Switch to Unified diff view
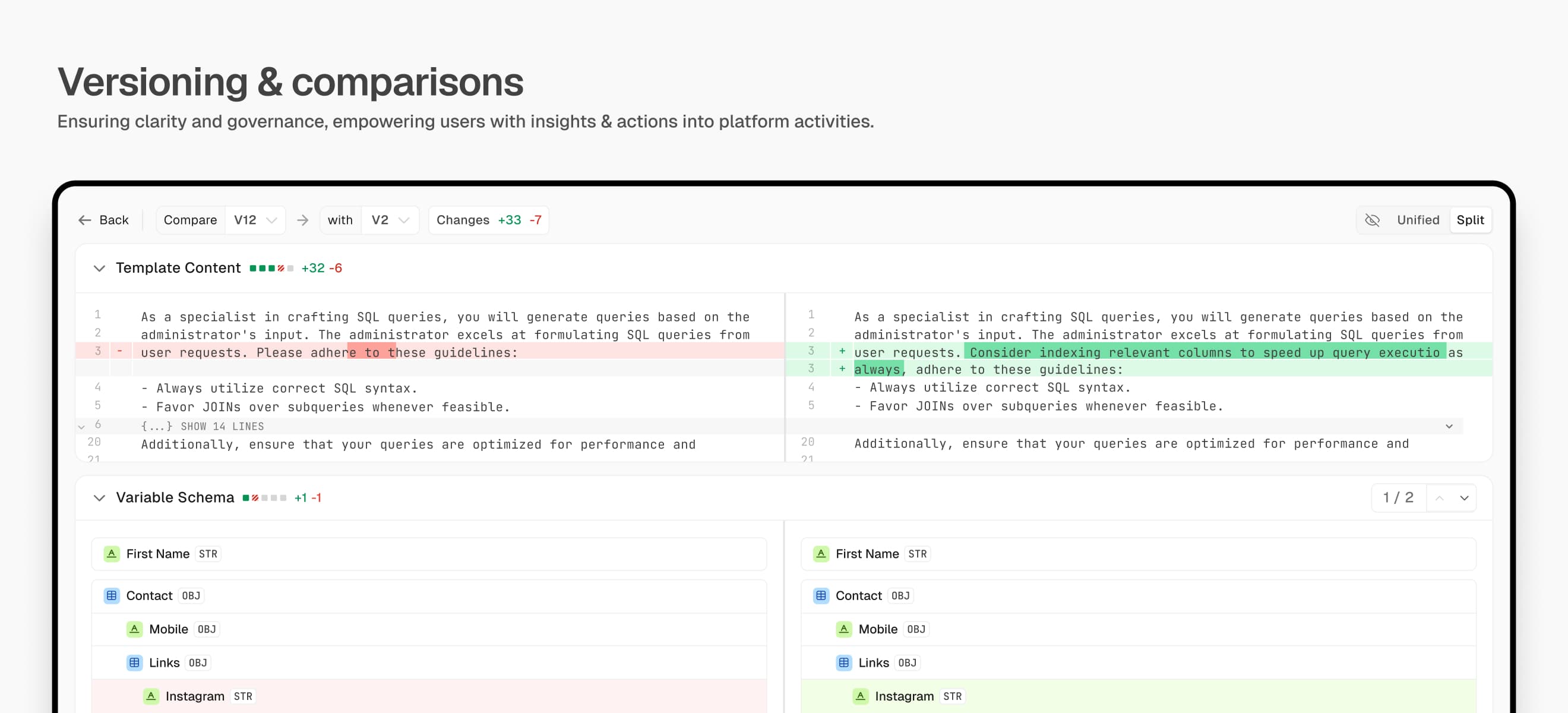The height and width of the screenshot is (713, 1568). tap(1418, 220)
